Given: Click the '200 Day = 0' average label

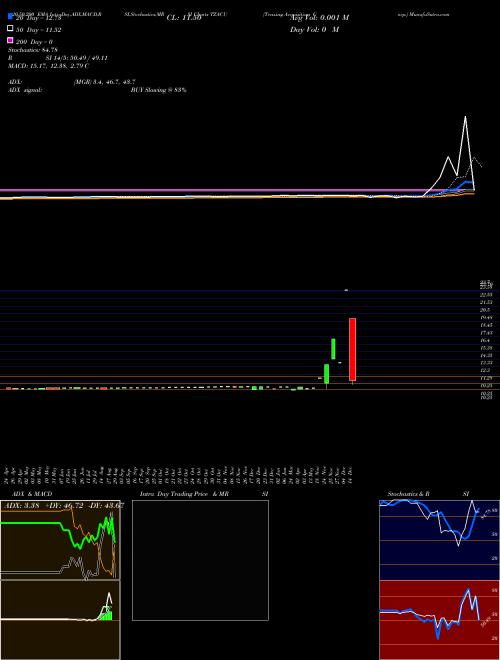Looking at the screenshot, I should pos(34,42).
